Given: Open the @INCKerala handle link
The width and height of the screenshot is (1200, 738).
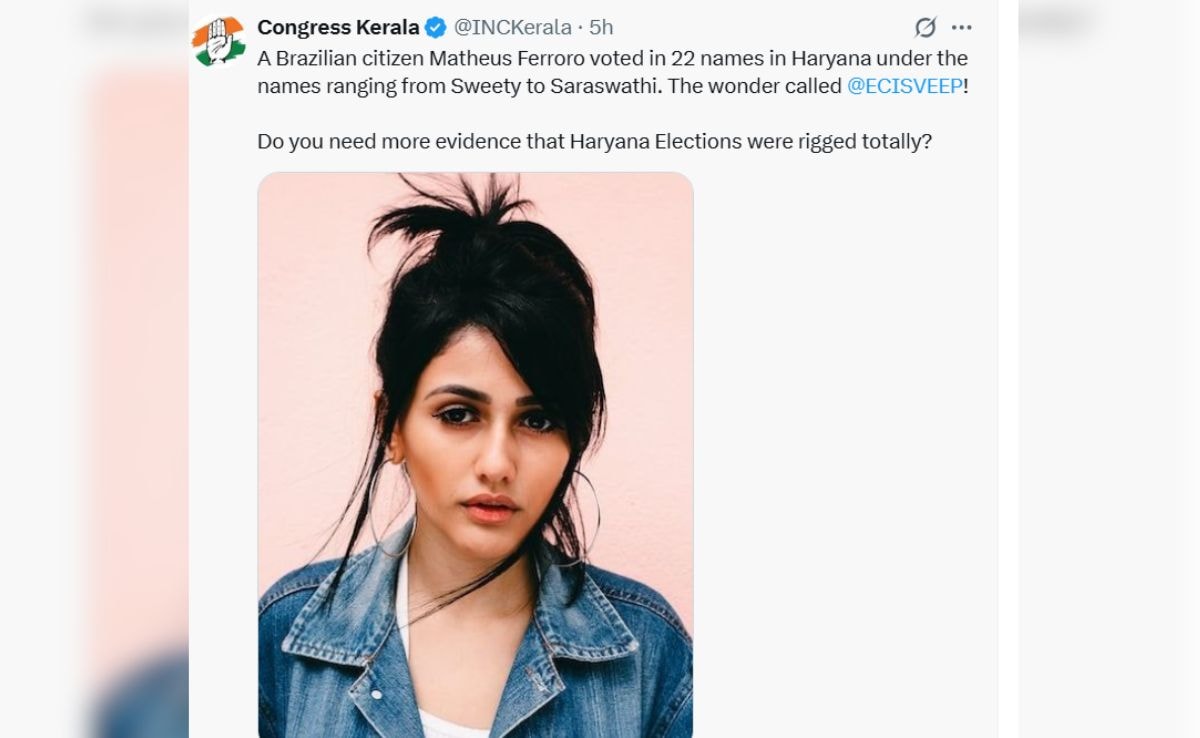Looking at the screenshot, I should tap(513, 27).
